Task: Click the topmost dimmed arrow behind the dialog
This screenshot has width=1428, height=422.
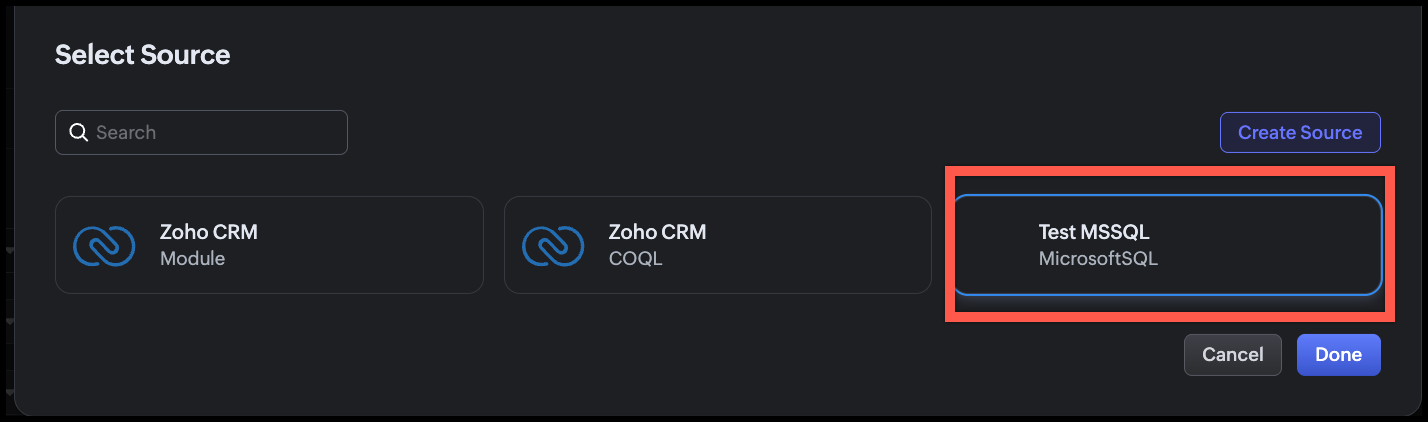Action: [x=9, y=250]
